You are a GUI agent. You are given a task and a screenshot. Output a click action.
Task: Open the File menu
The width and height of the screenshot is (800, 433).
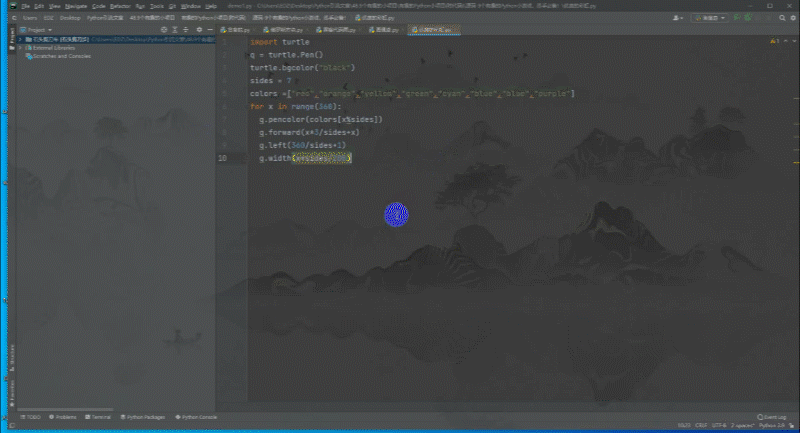(25, 6)
